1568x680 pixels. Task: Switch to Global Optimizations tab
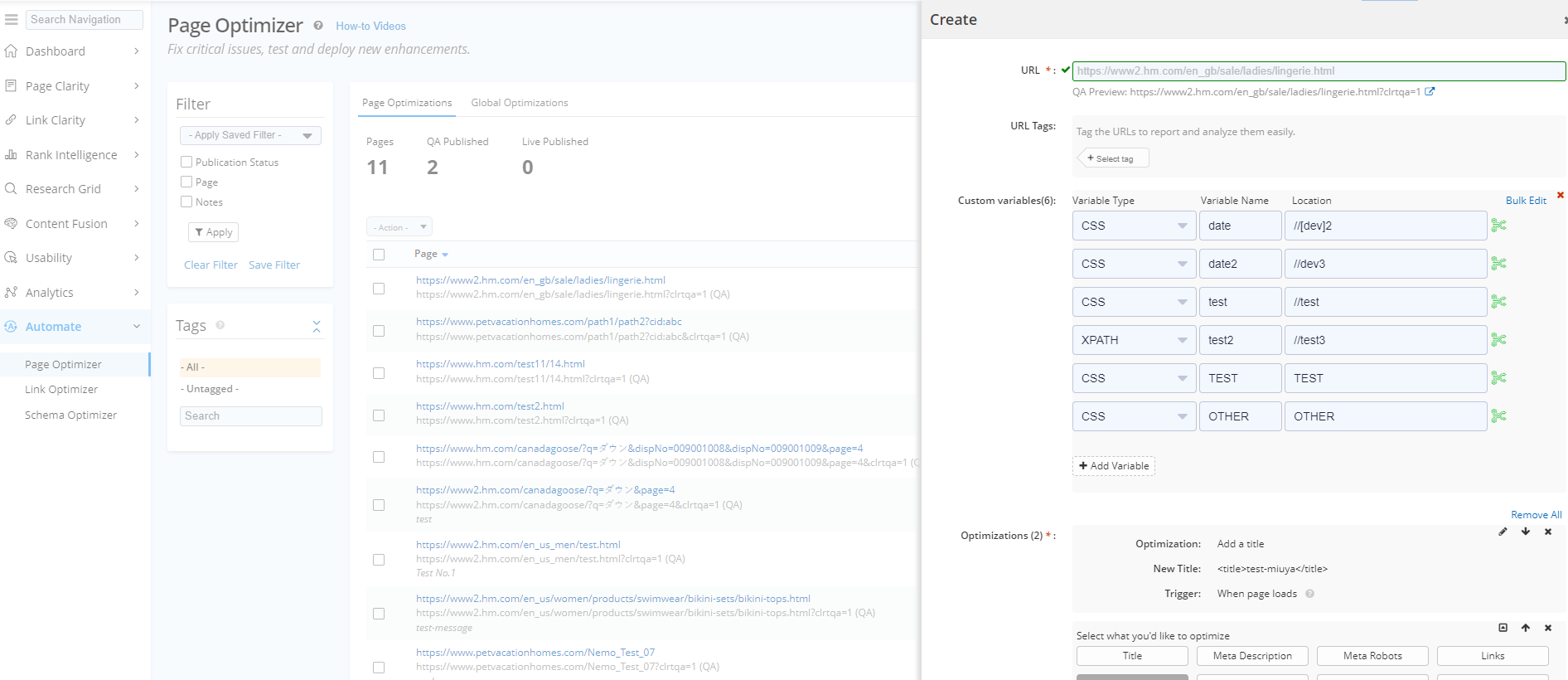(520, 103)
